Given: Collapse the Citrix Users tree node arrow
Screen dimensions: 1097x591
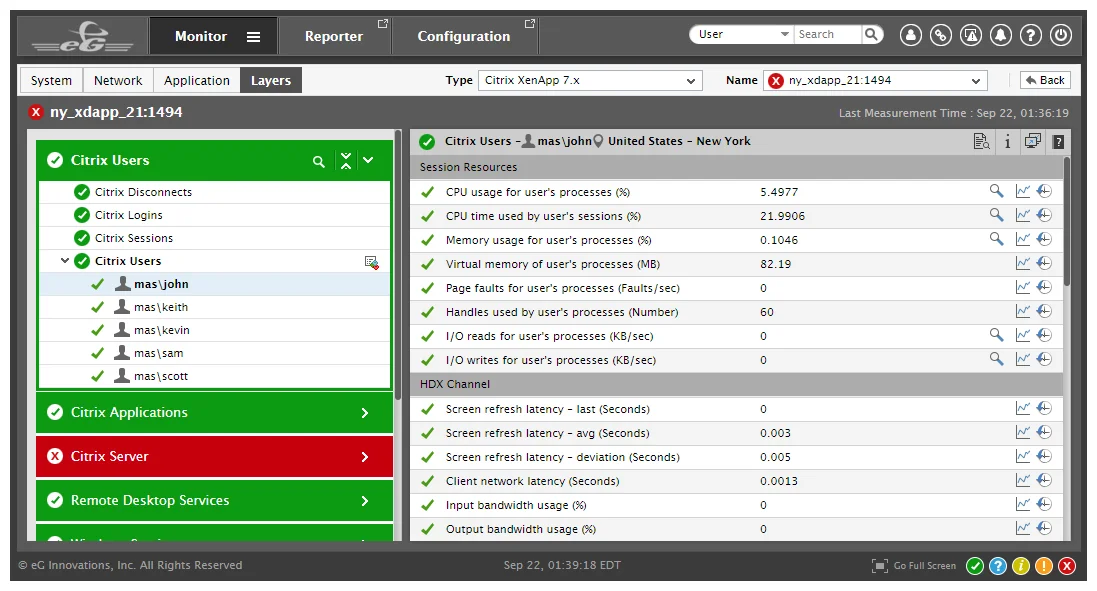Looking at the screenshot, I should [x=64, y=261].
